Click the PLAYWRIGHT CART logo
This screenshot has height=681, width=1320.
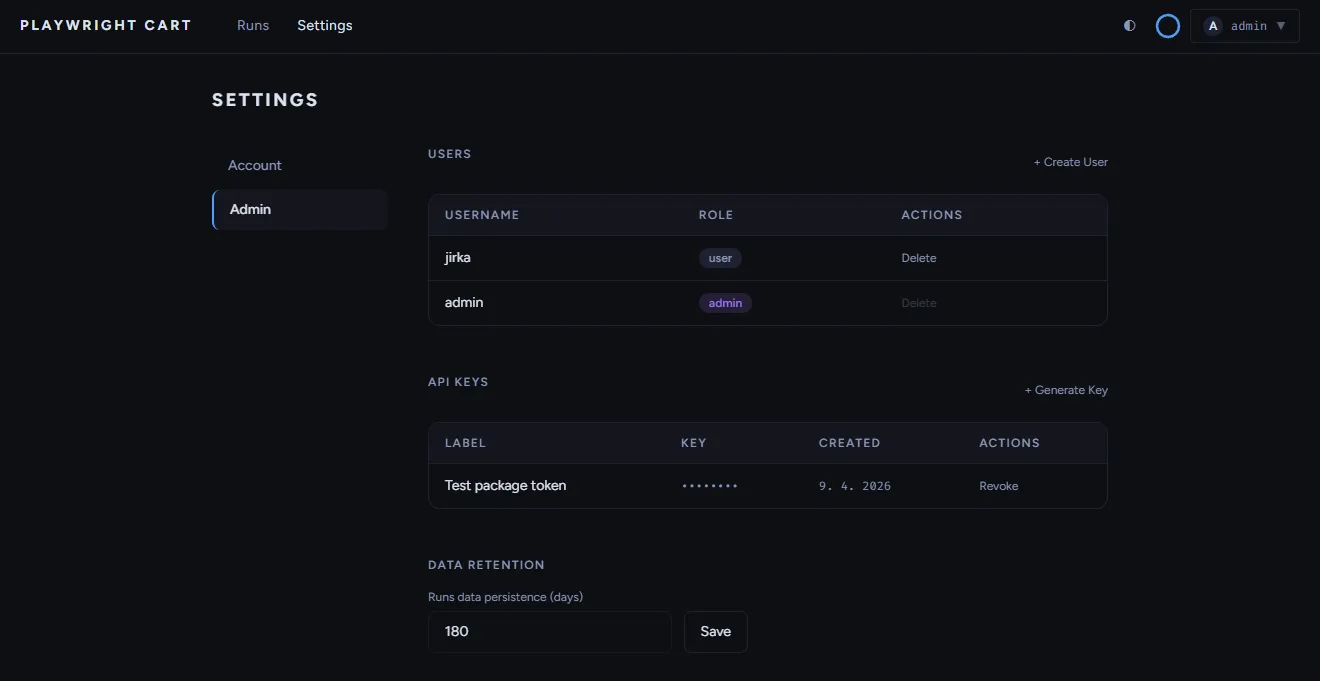tap(105, 25)
